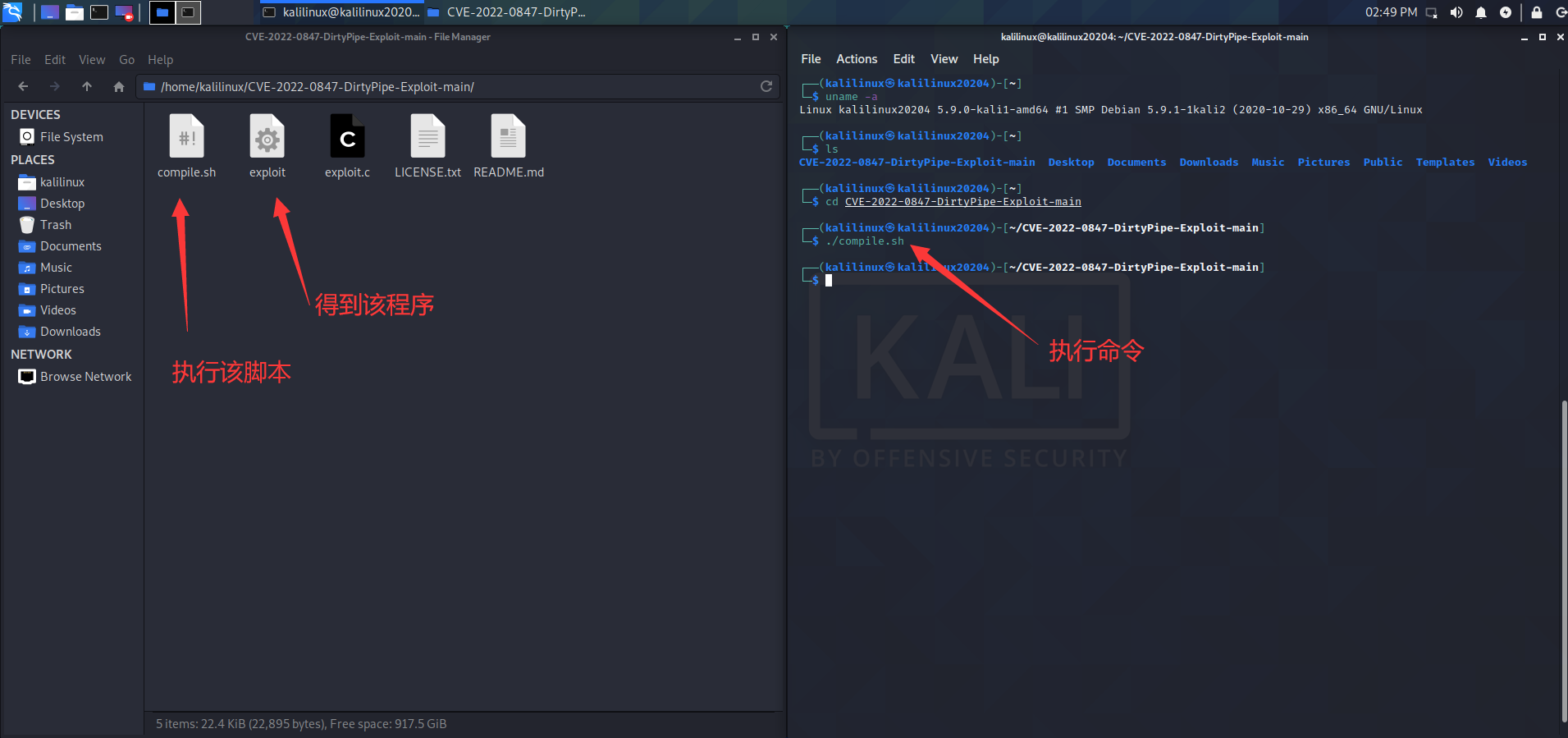Go back in File Manager history
This screenshot has height=738, width=1568.
[x=23, y=86]
